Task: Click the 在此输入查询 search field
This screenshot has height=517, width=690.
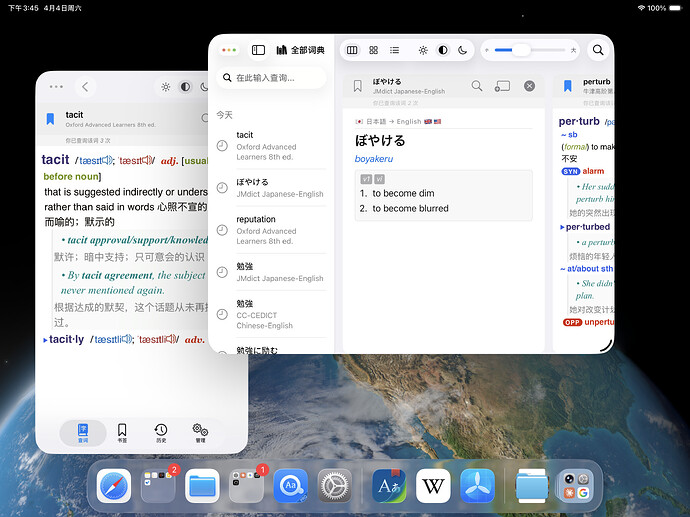Action: tap(272, 77)
